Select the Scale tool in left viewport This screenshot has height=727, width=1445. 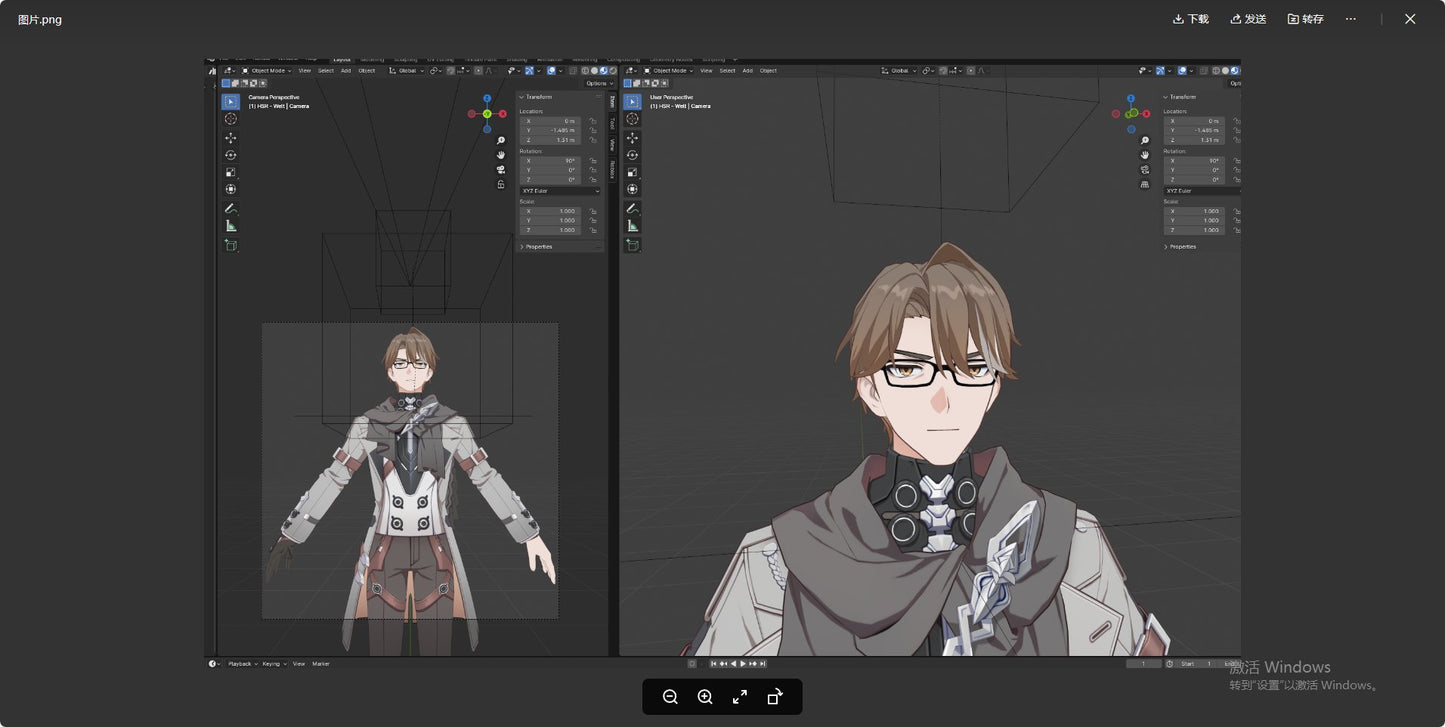231,172
